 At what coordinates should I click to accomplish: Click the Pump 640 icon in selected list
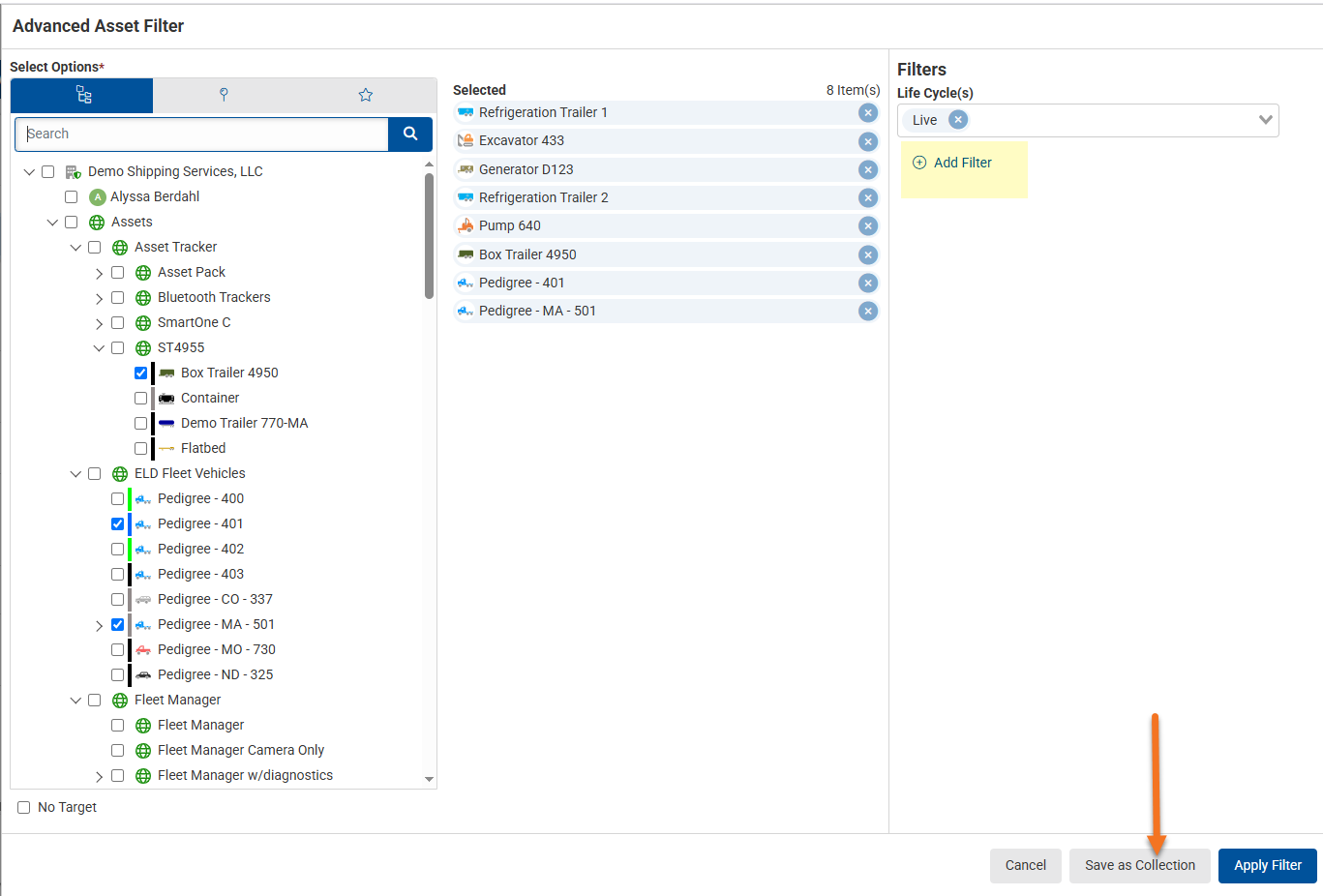click(466, 225)
